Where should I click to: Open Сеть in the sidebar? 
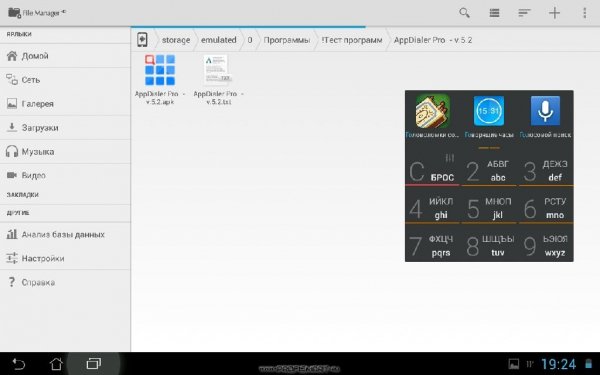point(65,80)
